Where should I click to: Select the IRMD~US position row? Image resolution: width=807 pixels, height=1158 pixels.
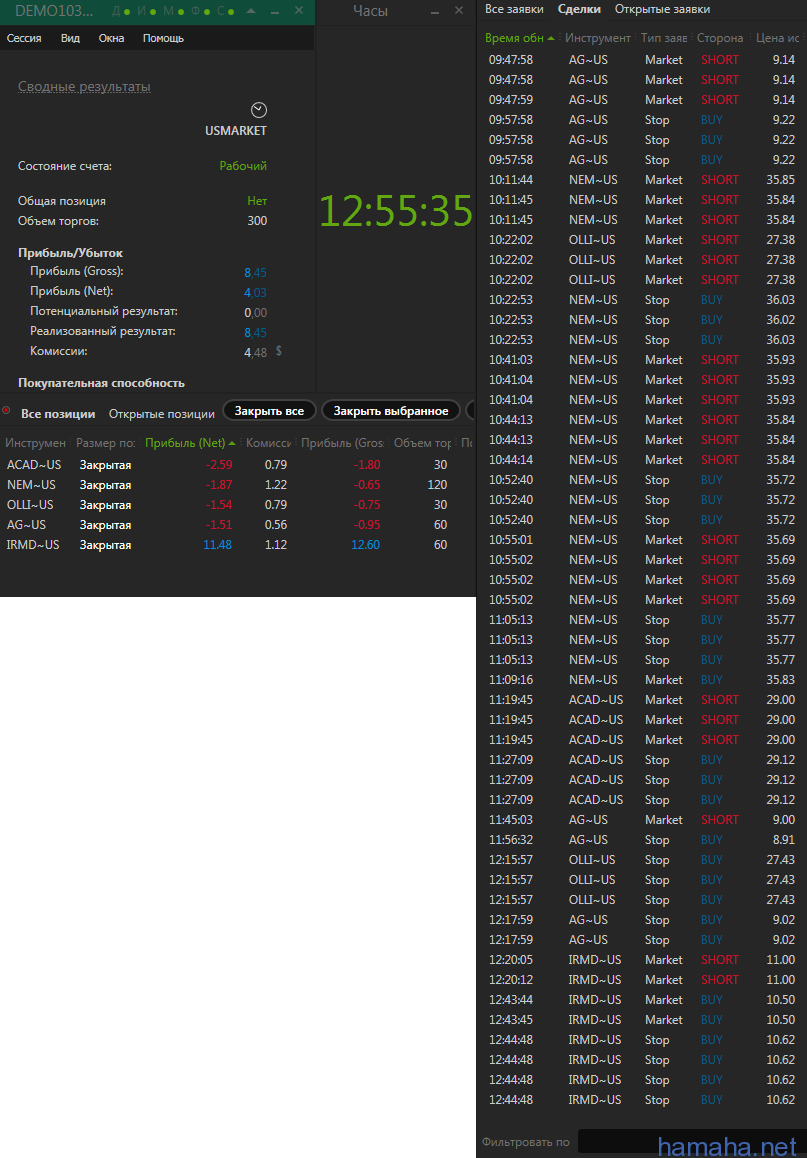[x=238, y=545]
